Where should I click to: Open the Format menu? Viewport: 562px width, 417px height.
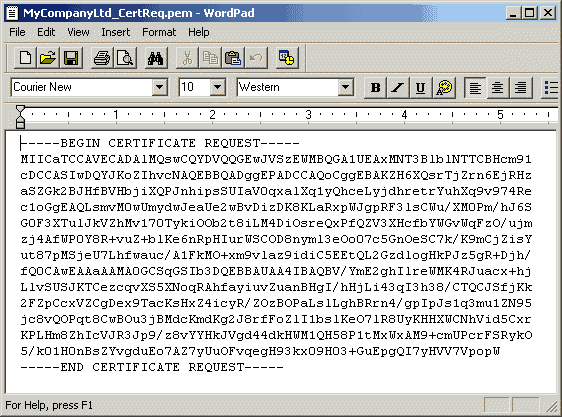coord(159,32)
